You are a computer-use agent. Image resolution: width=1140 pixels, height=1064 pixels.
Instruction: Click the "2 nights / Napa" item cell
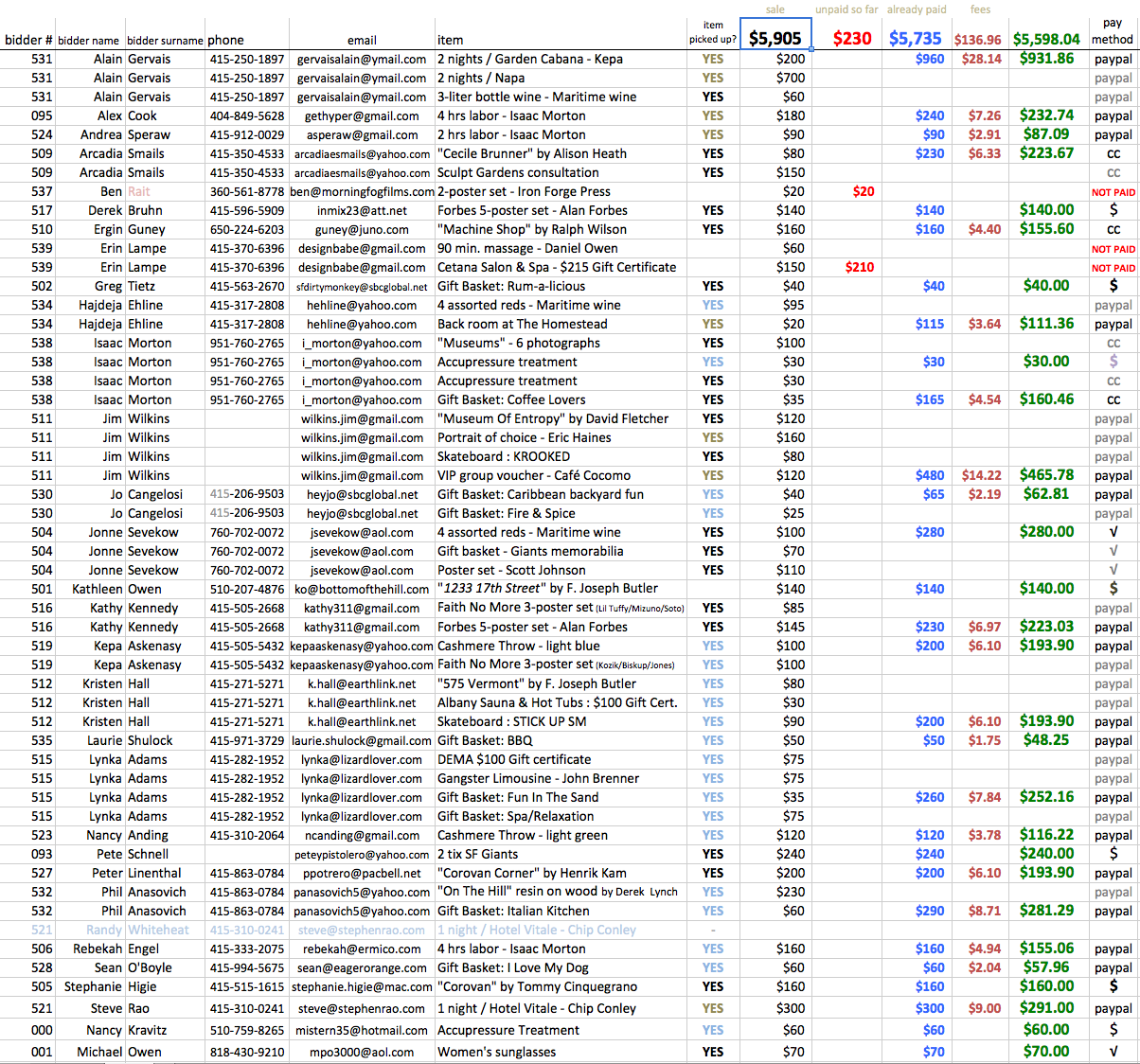(481, 78)
